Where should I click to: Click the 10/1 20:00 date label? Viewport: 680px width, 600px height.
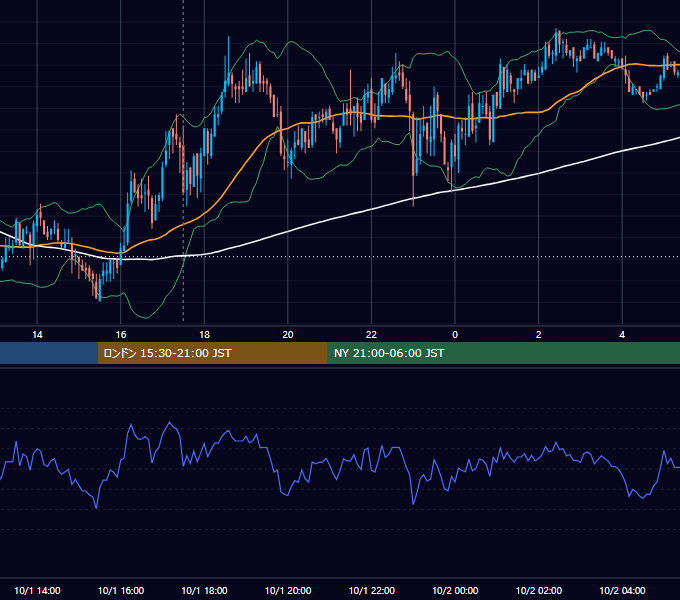click(288, 590)
